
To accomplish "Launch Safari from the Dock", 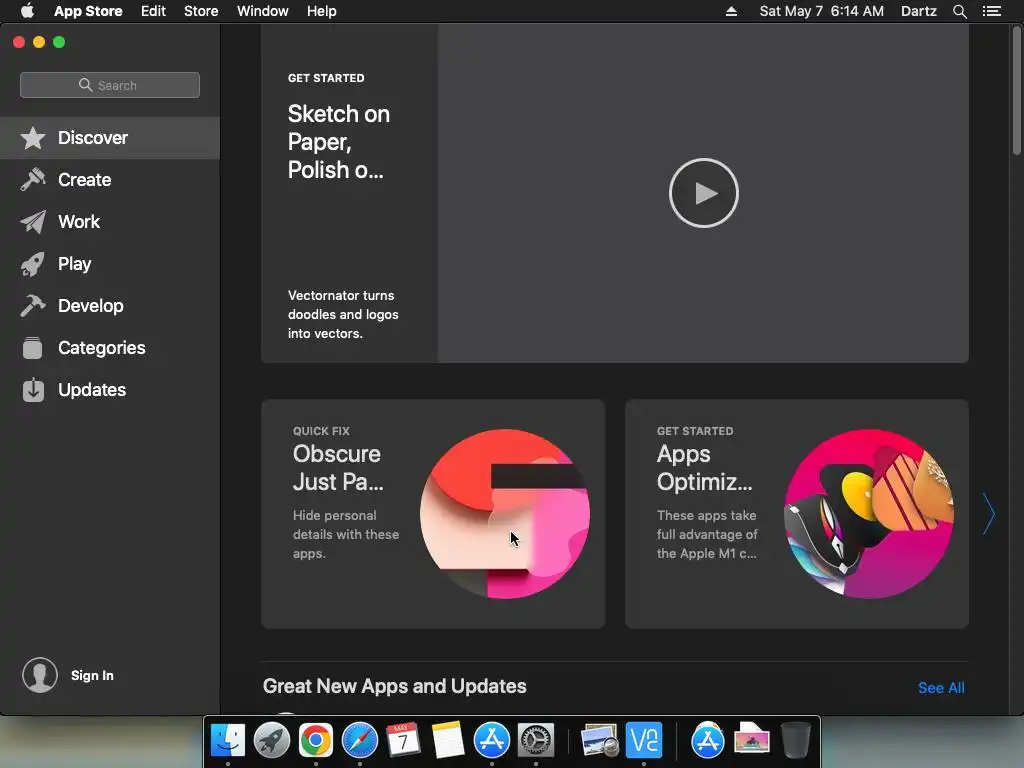I will click(x=360, y=741).
